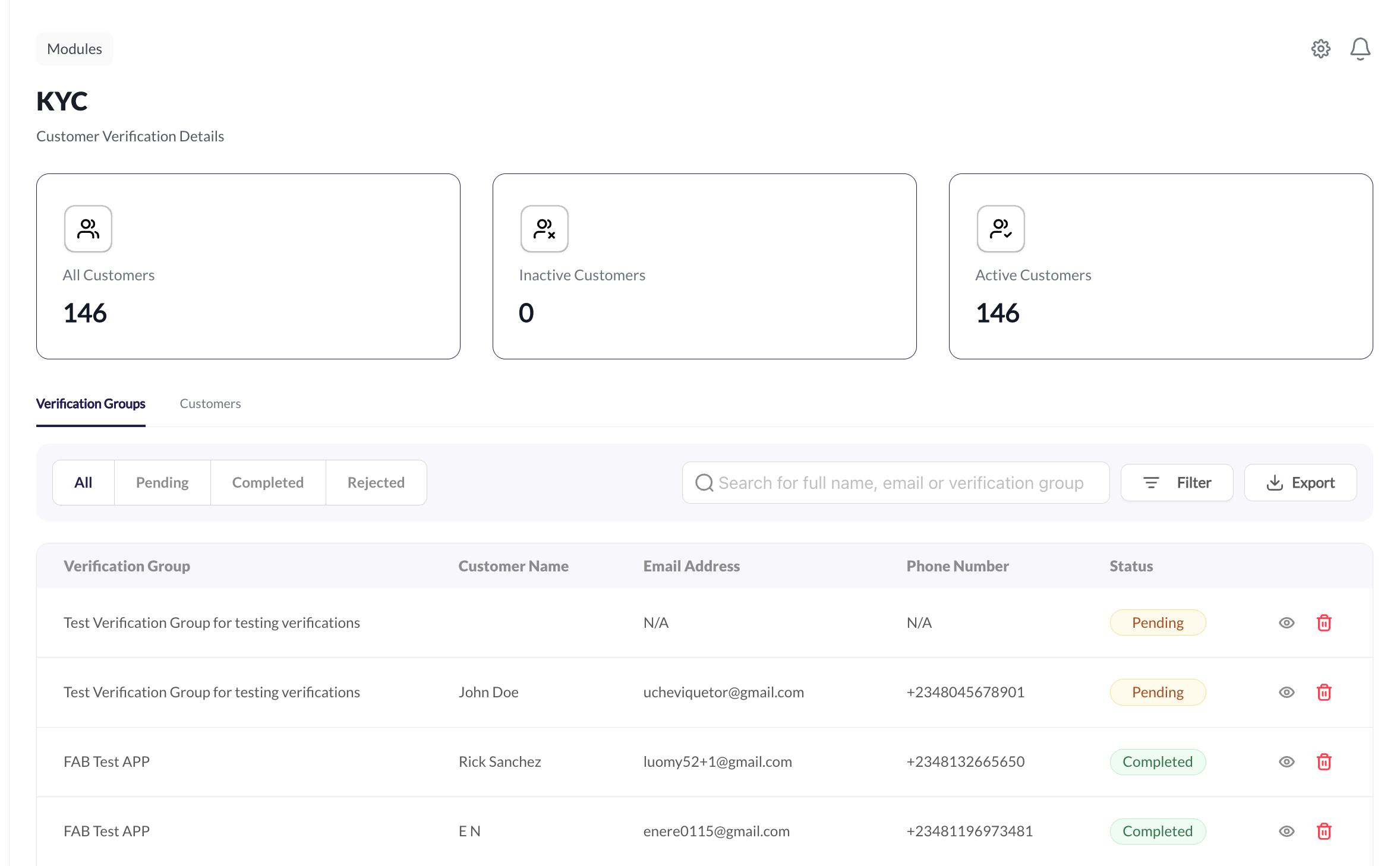Click the Modules button
The height and width of the screenshot is (866, 1400).
[74, 49]
